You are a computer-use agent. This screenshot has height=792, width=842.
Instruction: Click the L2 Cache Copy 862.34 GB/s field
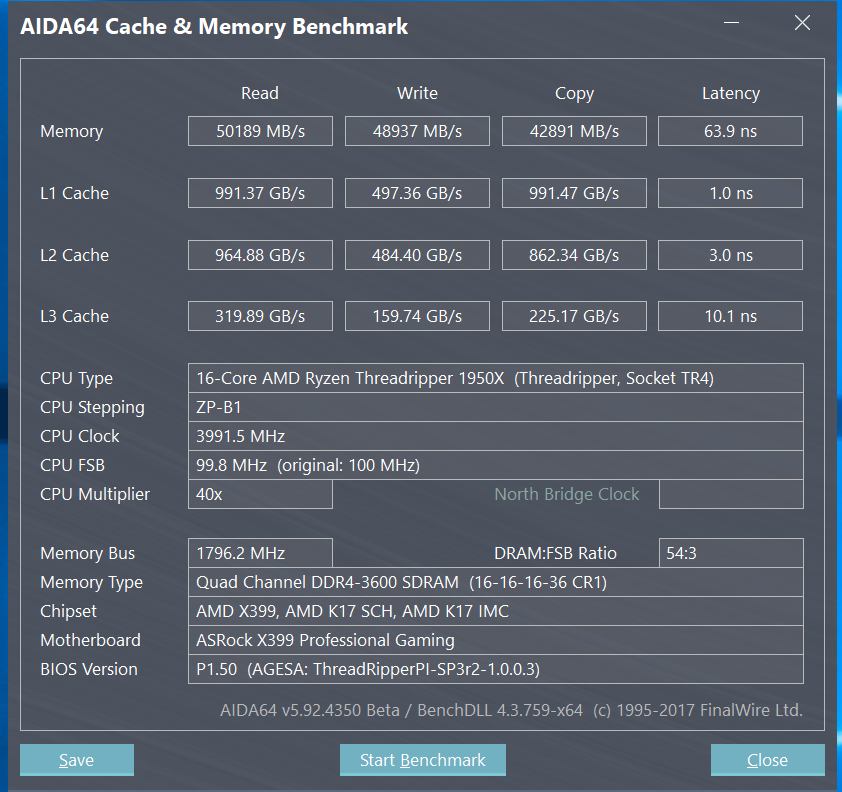574,255
